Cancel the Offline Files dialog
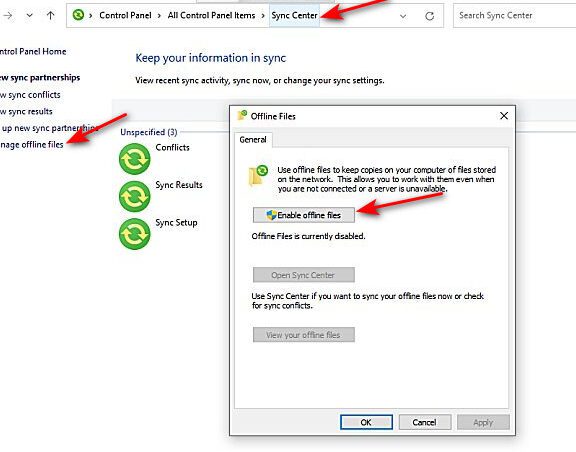576x452 pixels. tap(425, 422)
